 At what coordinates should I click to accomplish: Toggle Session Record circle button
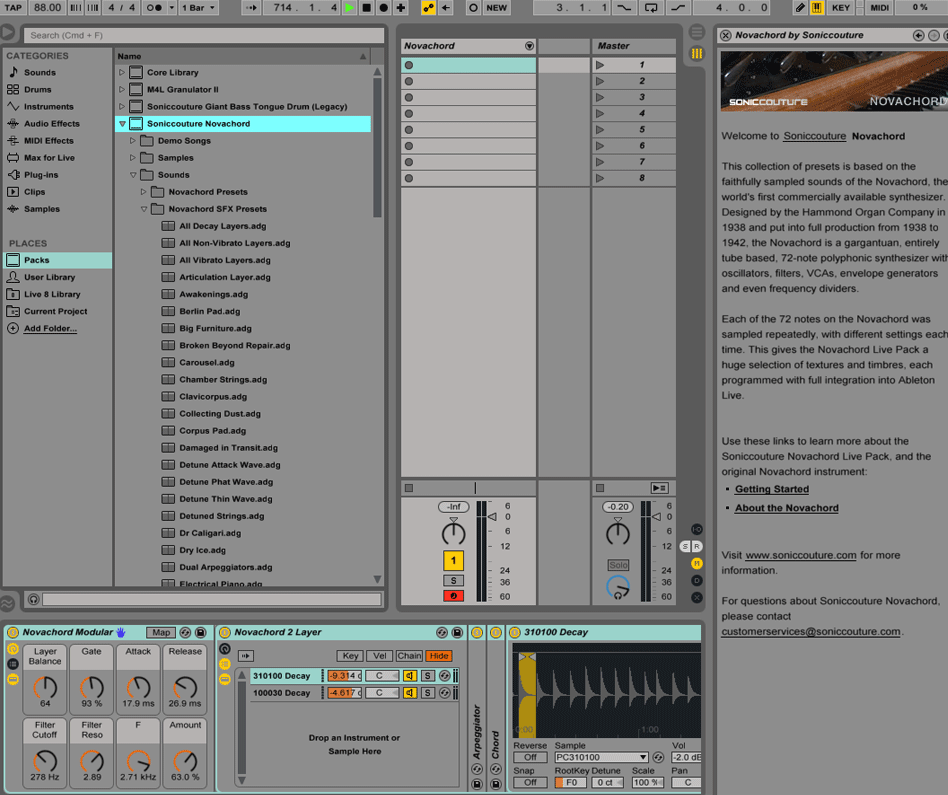point(473,8)
